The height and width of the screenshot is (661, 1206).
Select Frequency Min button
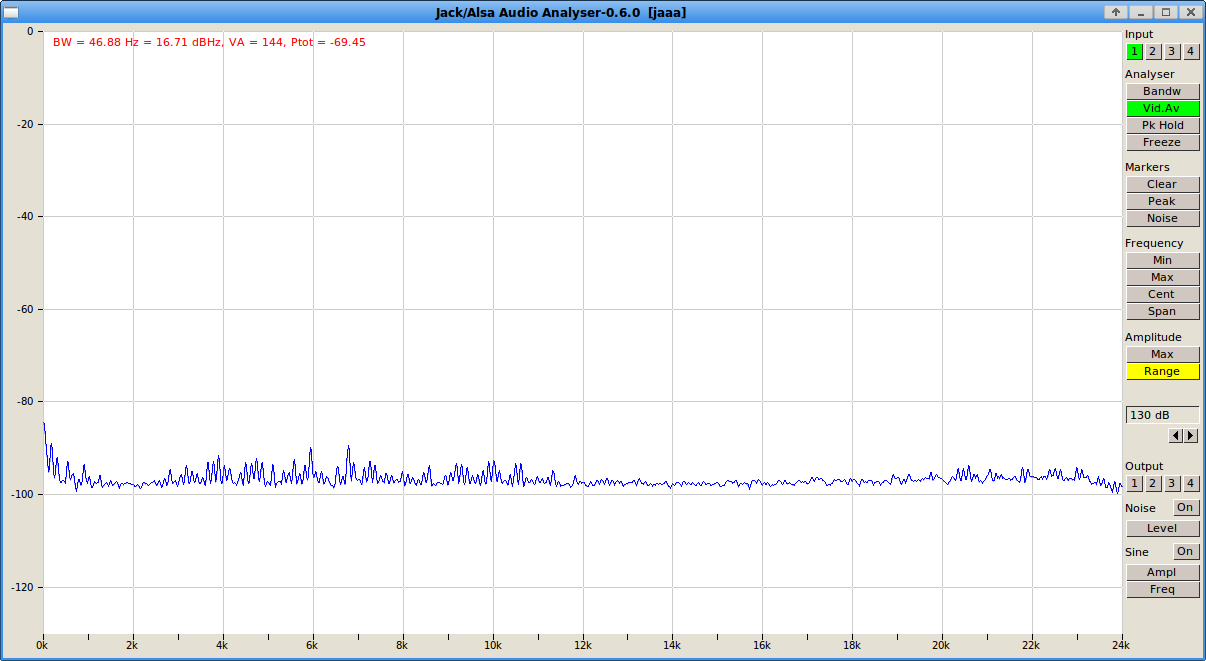tap(1162, 260)
